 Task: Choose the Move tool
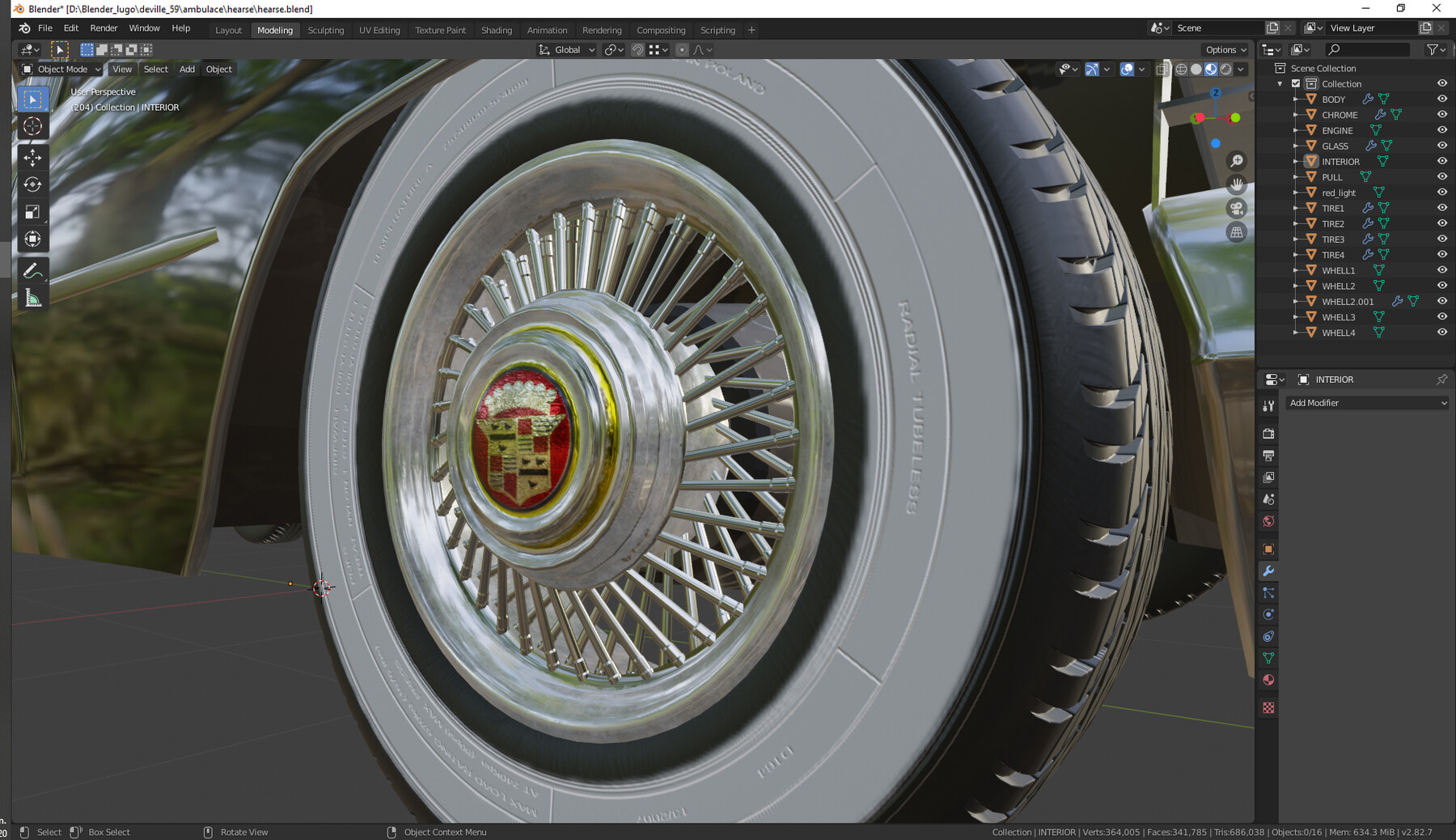coord(32,157)
